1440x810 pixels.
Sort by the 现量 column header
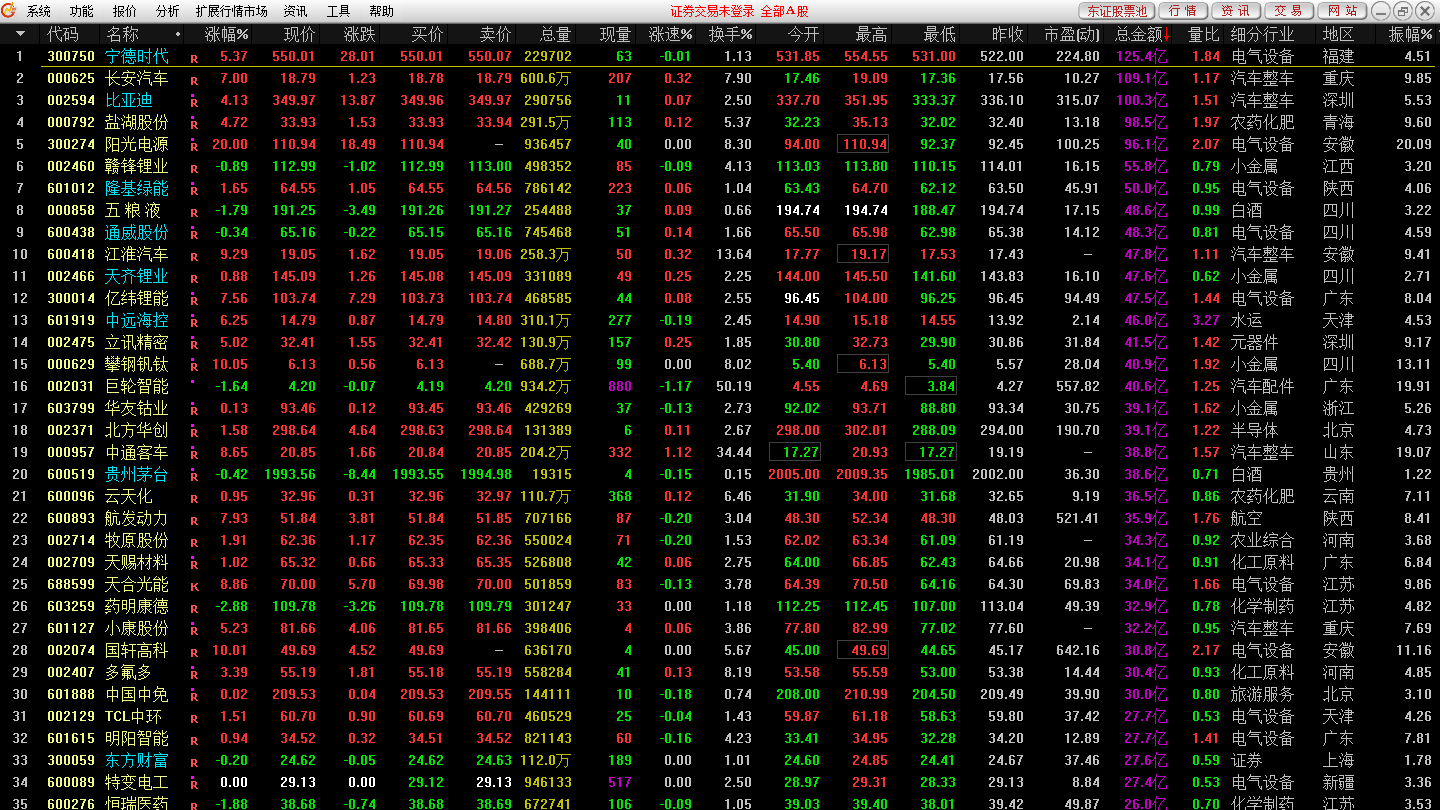[615, 34]
